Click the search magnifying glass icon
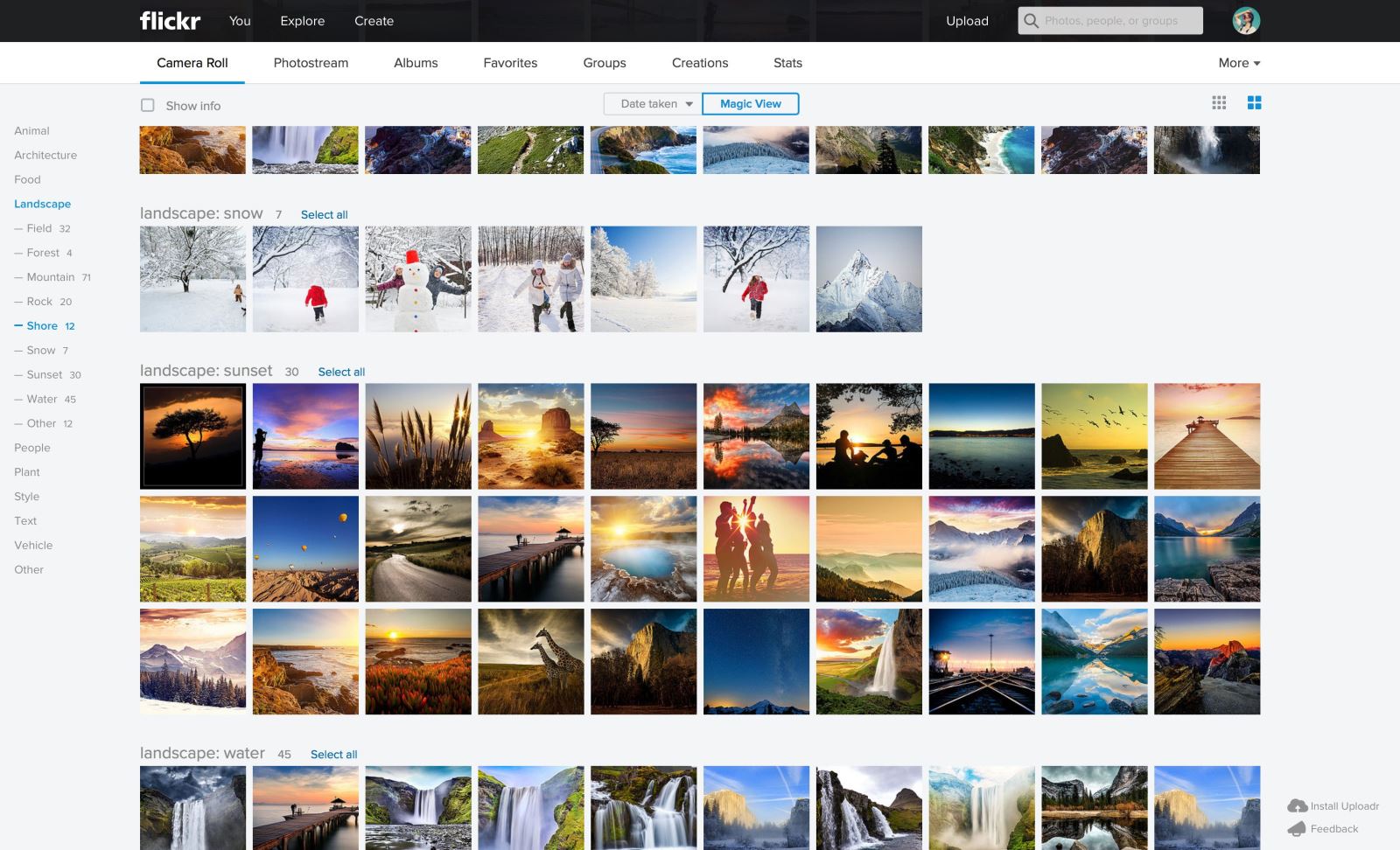Viewport: 1400px width, 850px height. (x=1032, y=20)
